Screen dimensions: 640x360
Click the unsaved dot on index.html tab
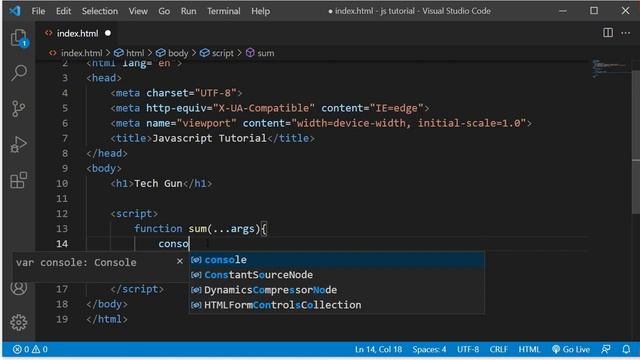[108, 33]
